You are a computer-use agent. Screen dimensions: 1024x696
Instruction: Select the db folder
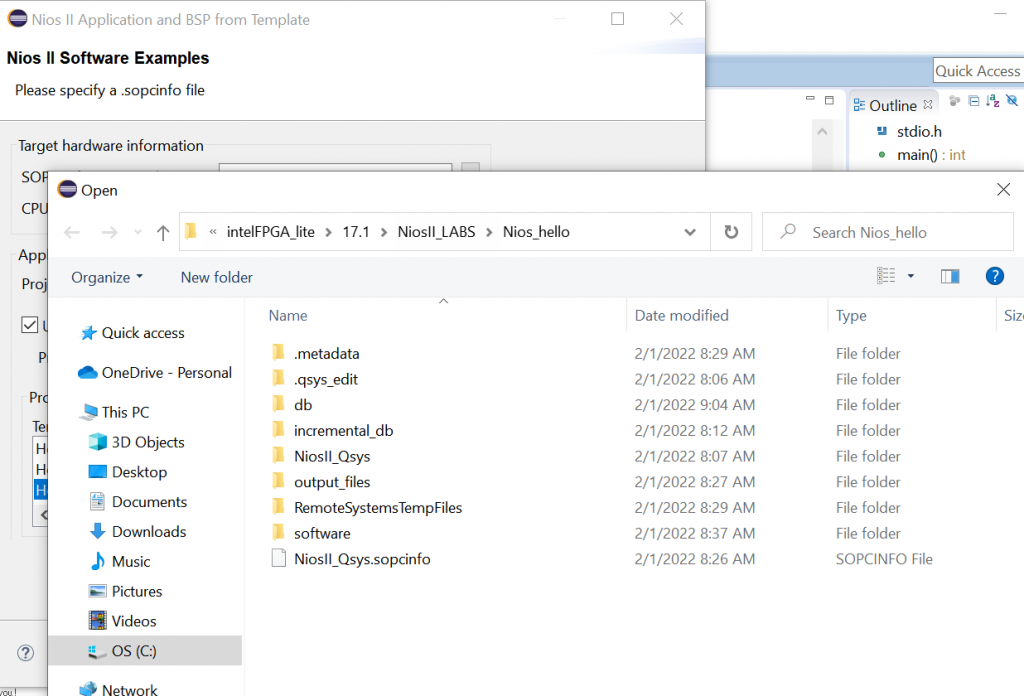pos(302,405)
